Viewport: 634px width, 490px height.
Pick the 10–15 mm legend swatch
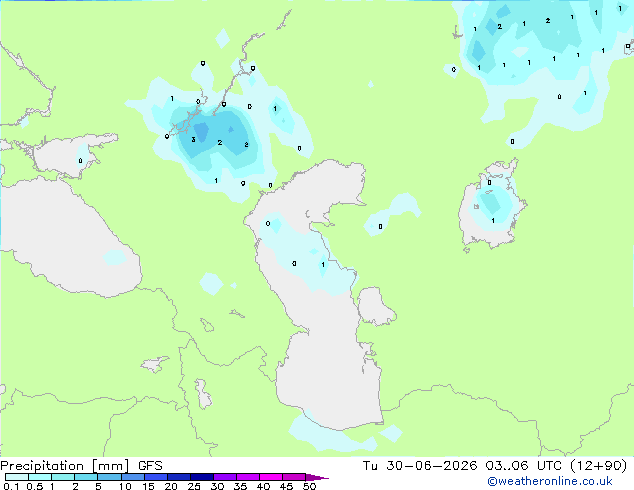pyautogui.click(x=132, y=477)
